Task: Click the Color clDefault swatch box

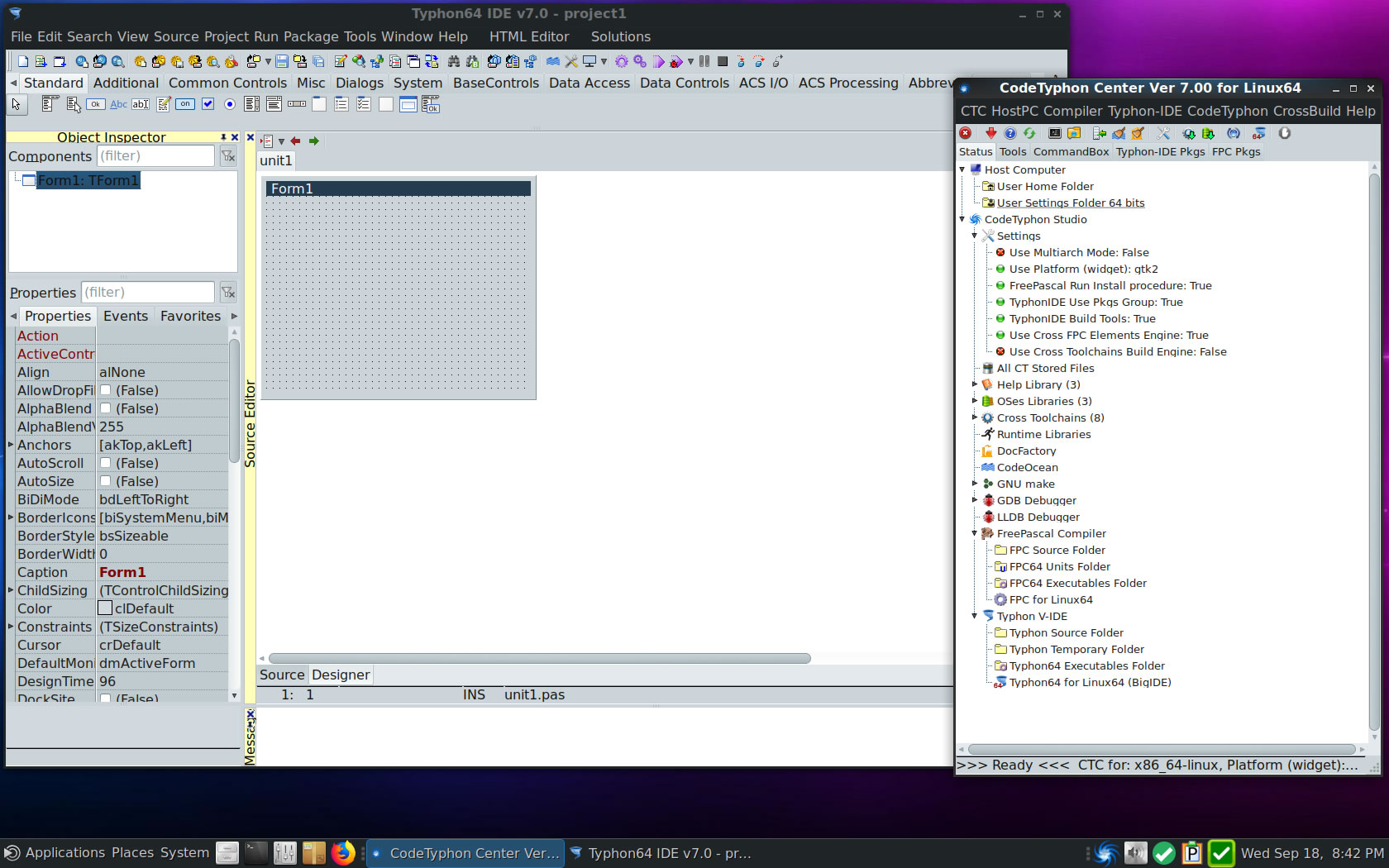Action: click(105, 608)
